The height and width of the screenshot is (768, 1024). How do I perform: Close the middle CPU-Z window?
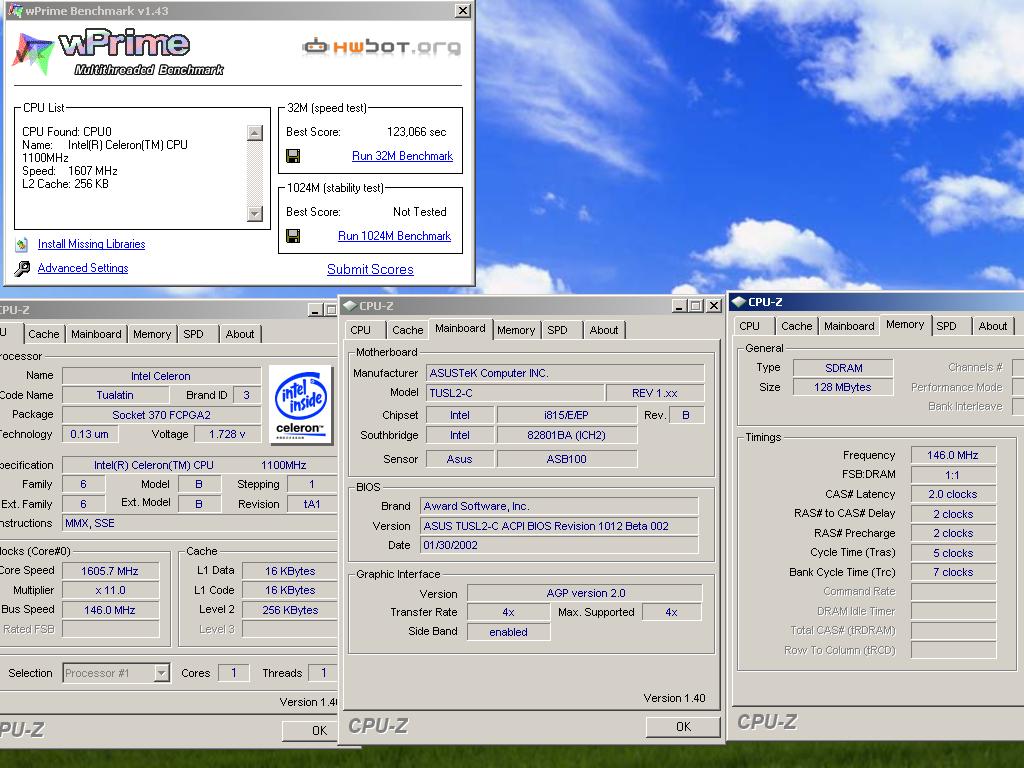714,306
